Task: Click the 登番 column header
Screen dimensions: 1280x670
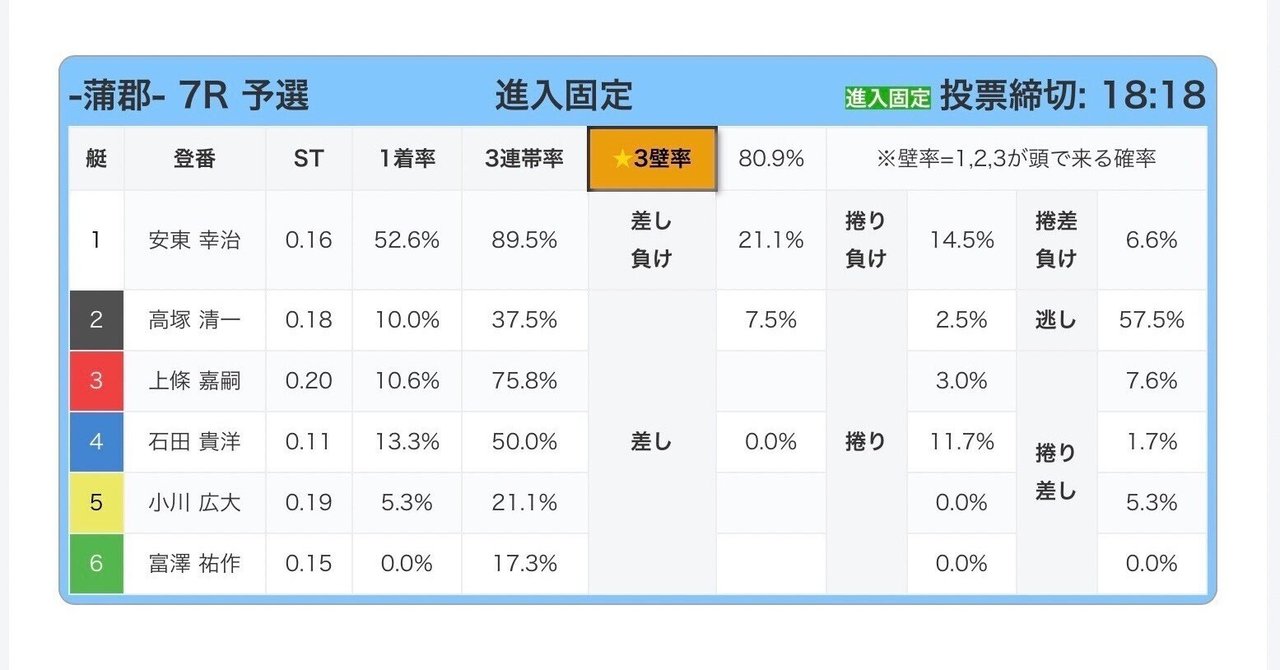Action: pyautogui.click(x=194, y=159)
